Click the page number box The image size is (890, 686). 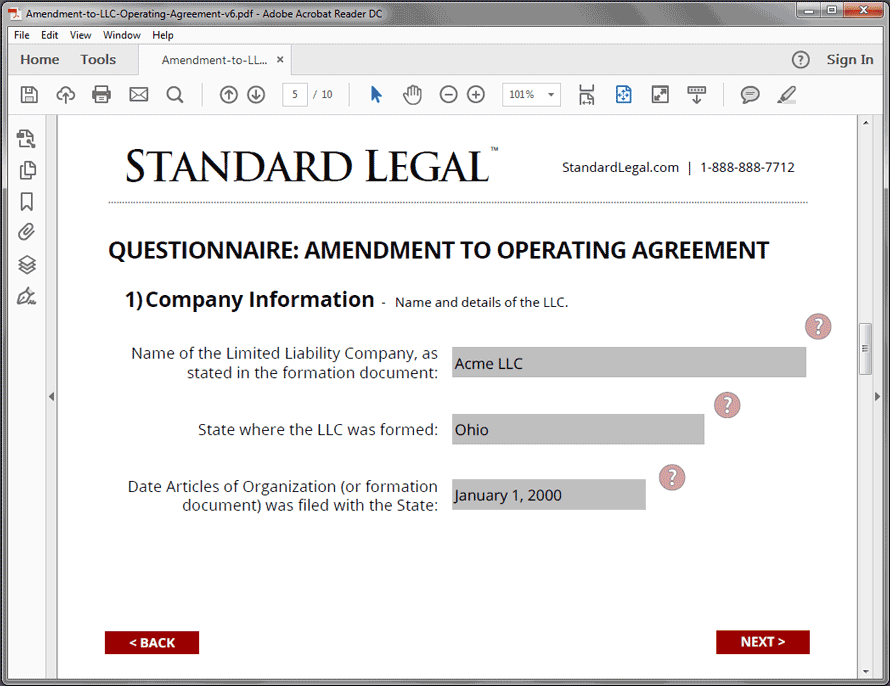[295, 94]
